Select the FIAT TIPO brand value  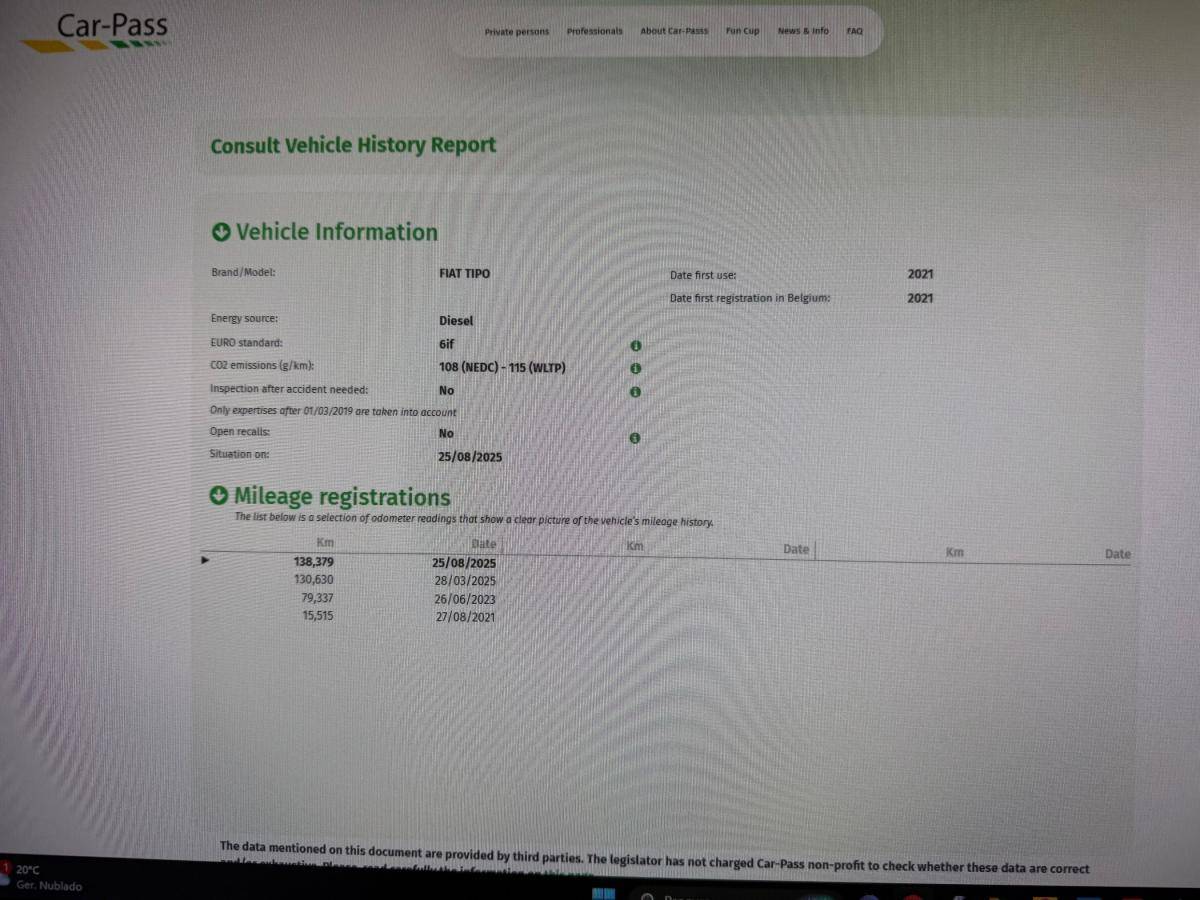pyautogui.click(x=465, y=273)
